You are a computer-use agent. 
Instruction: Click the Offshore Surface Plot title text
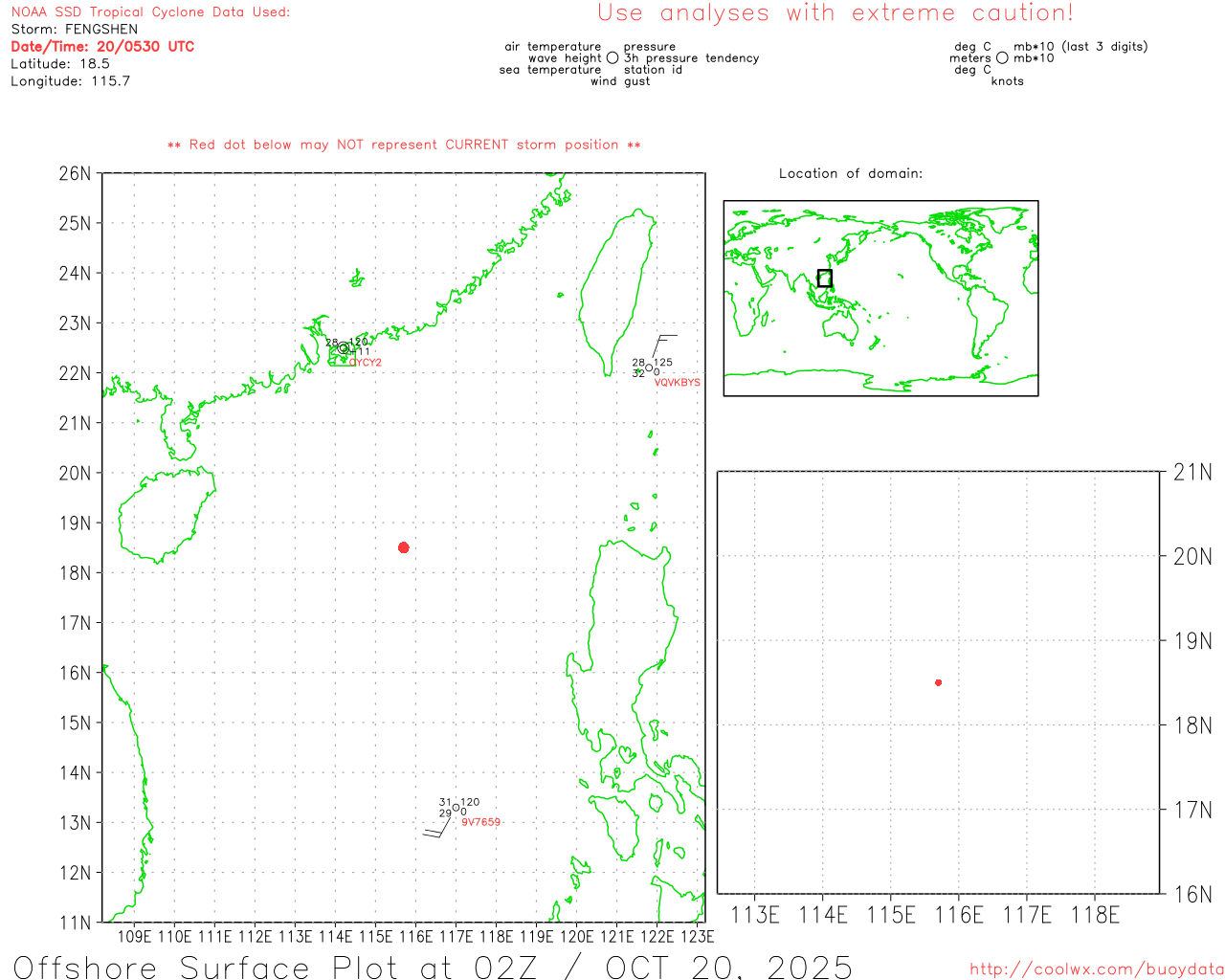(x=433, y=967)
